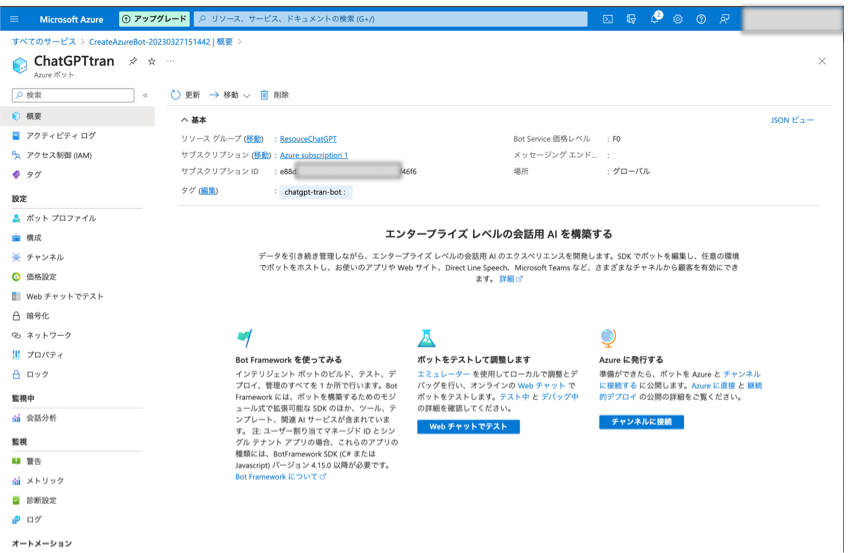
Task: Close the ChatGPTtran blade
Action: (x=822, y=61)
